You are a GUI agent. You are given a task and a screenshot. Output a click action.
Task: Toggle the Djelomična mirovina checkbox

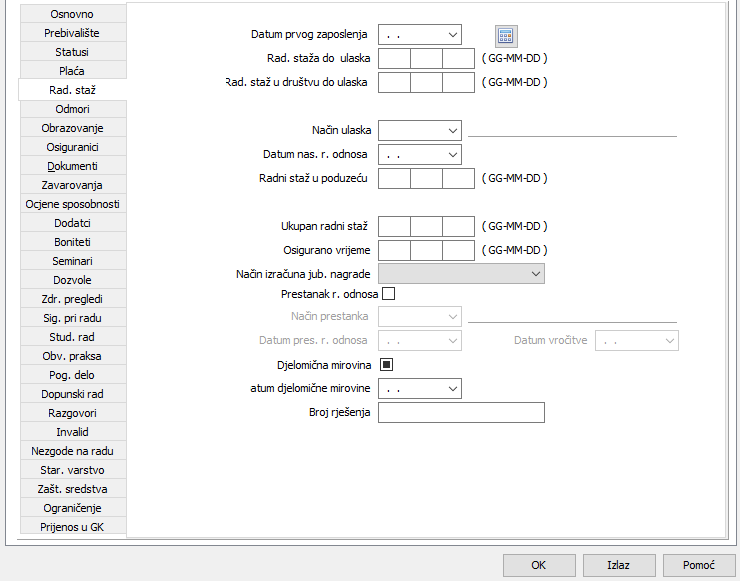coord(388,365)
